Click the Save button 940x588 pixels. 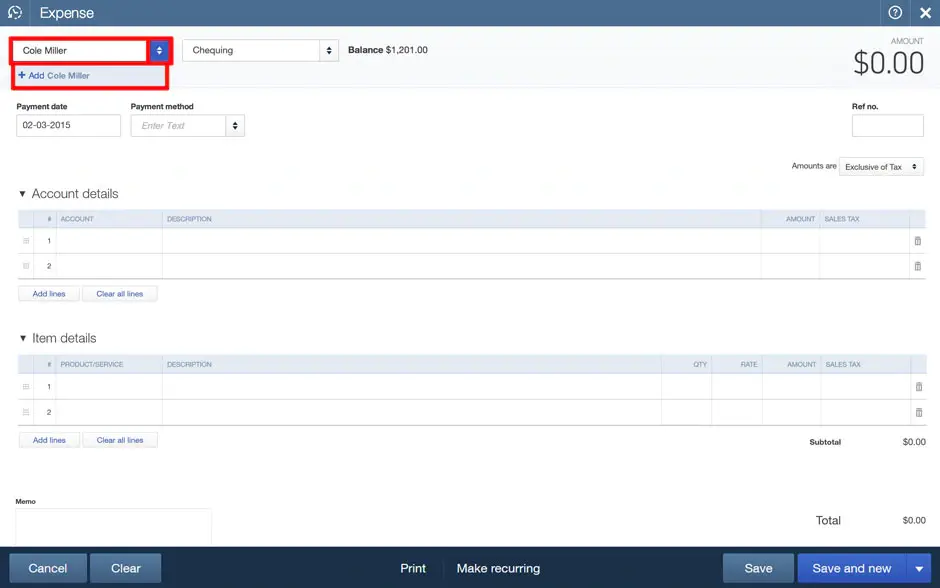[x=758, y=568]
